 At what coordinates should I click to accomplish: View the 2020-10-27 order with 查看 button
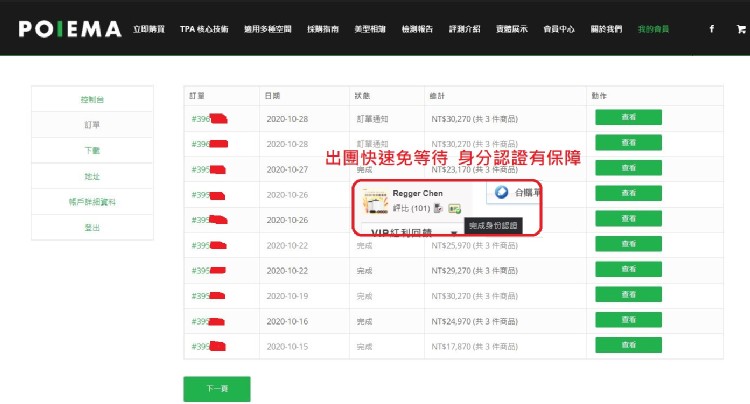click(x=628, y=168)
